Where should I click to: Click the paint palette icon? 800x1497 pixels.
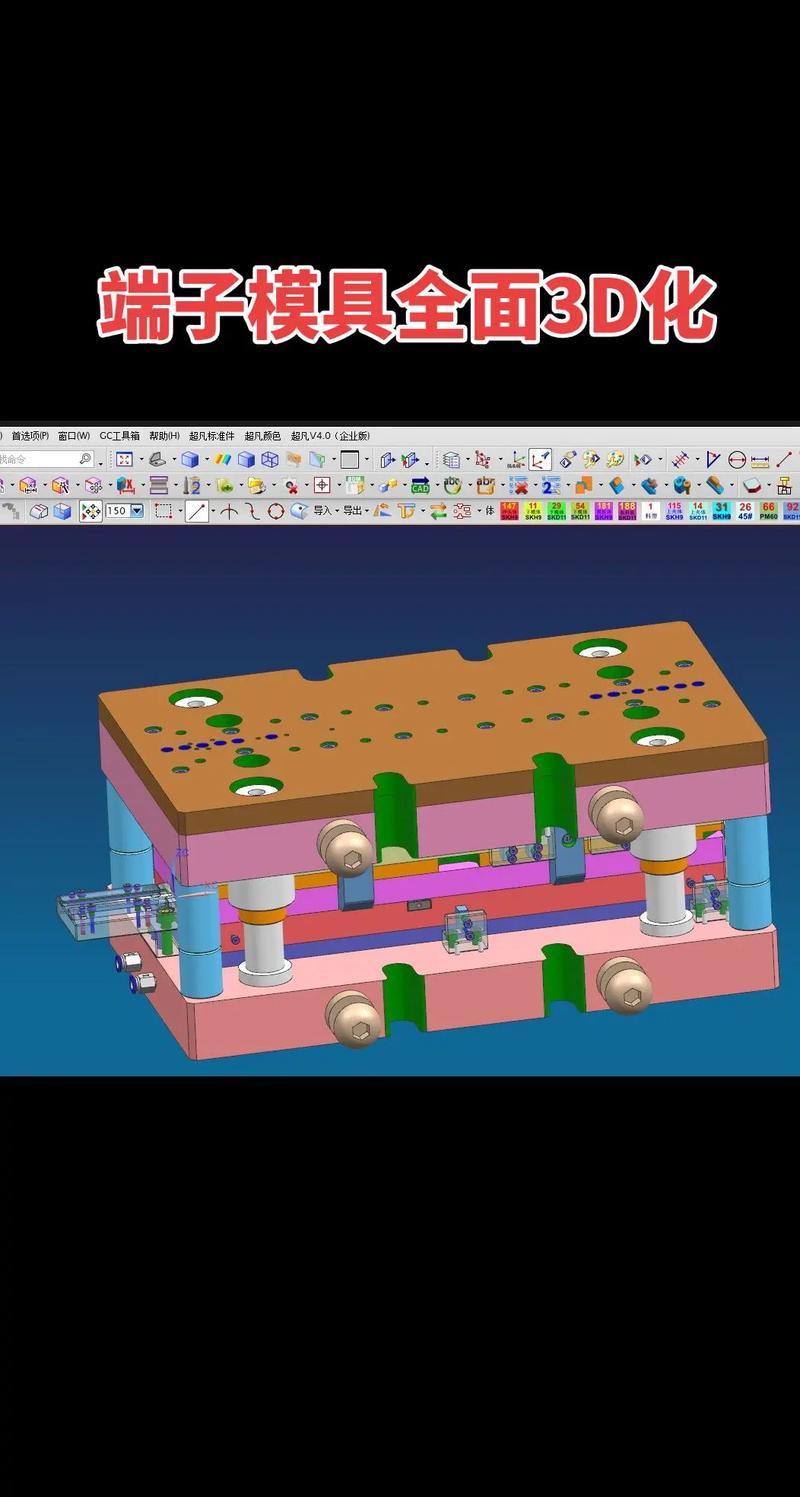pos(615,460)
